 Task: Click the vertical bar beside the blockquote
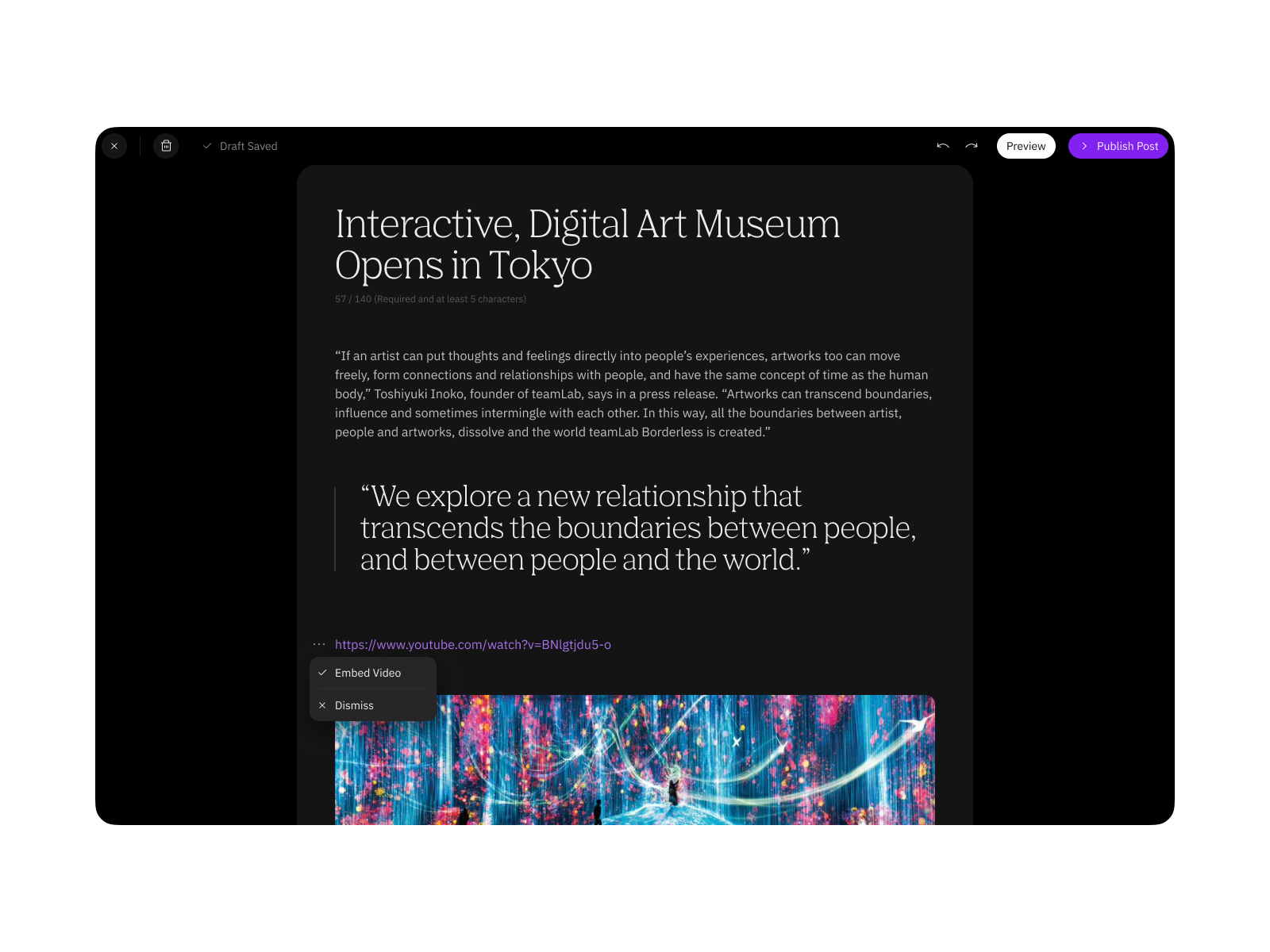click(x=336, y=528)
